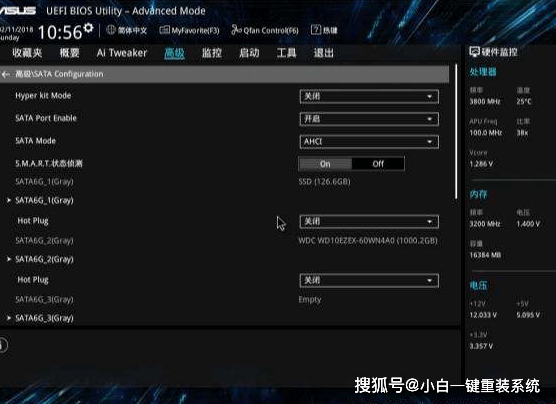Switch to the 启动 tab
Viewport: 556px width, 404px height.
249,53
